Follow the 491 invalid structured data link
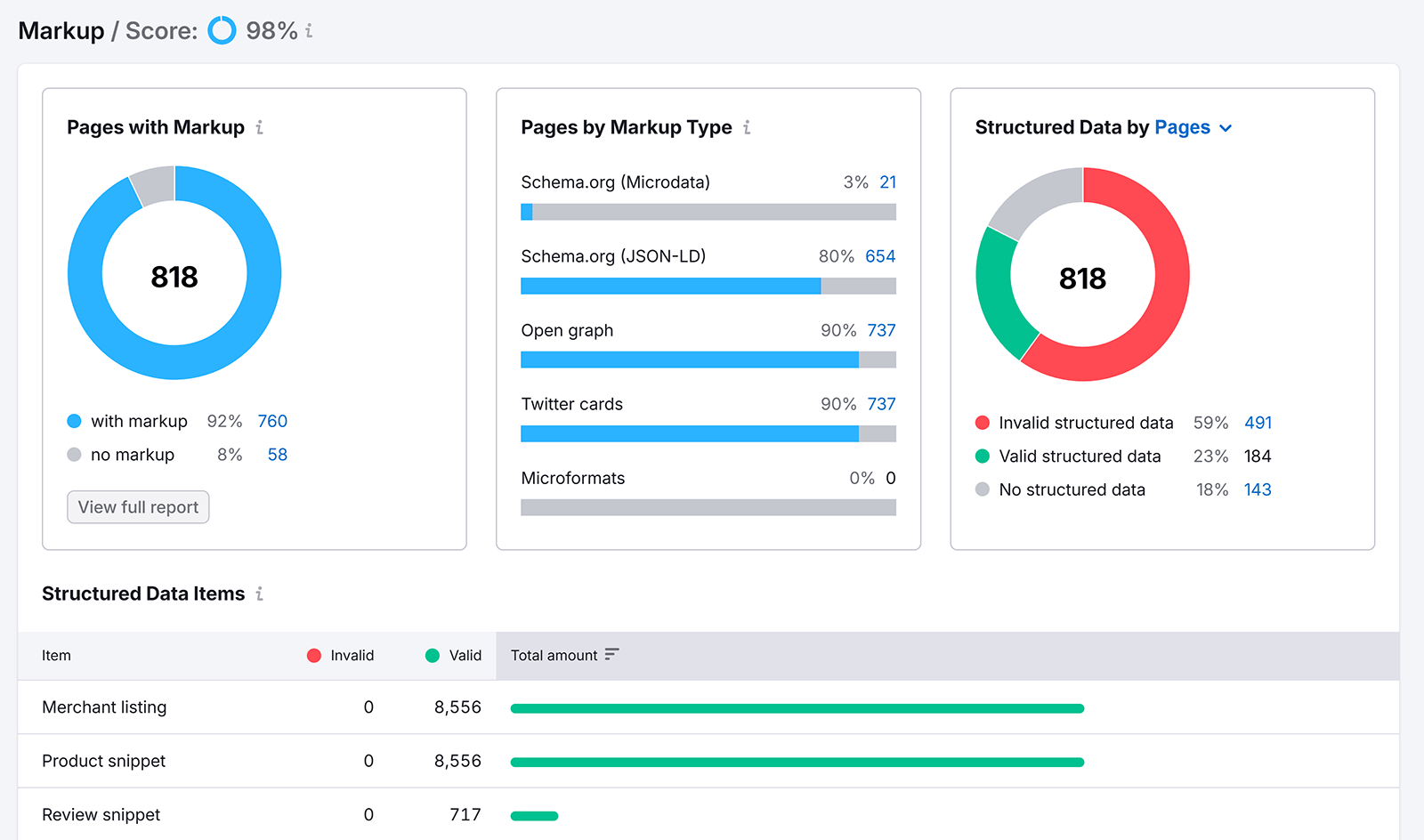The height and width of the screenshot is (840, 1424). pyautogui.click(x=1258, y=423)
